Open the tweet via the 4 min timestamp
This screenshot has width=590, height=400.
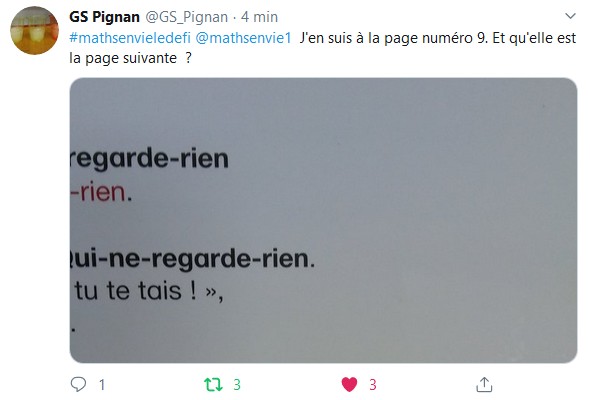pyautogui.click(x=259, y=17)
